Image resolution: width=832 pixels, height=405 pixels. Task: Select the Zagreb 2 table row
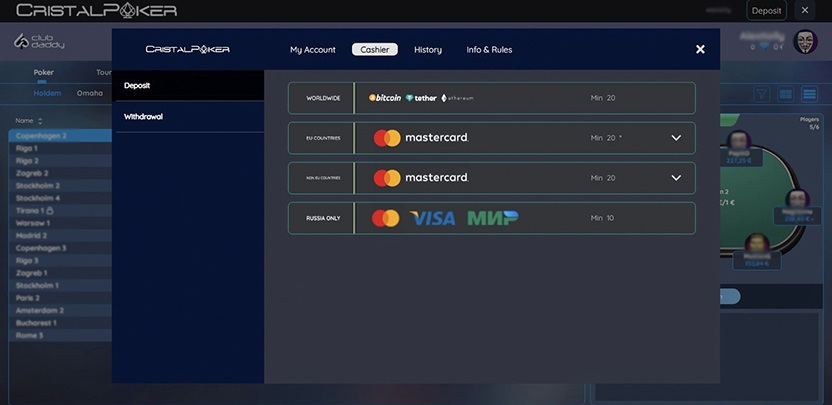60,173
